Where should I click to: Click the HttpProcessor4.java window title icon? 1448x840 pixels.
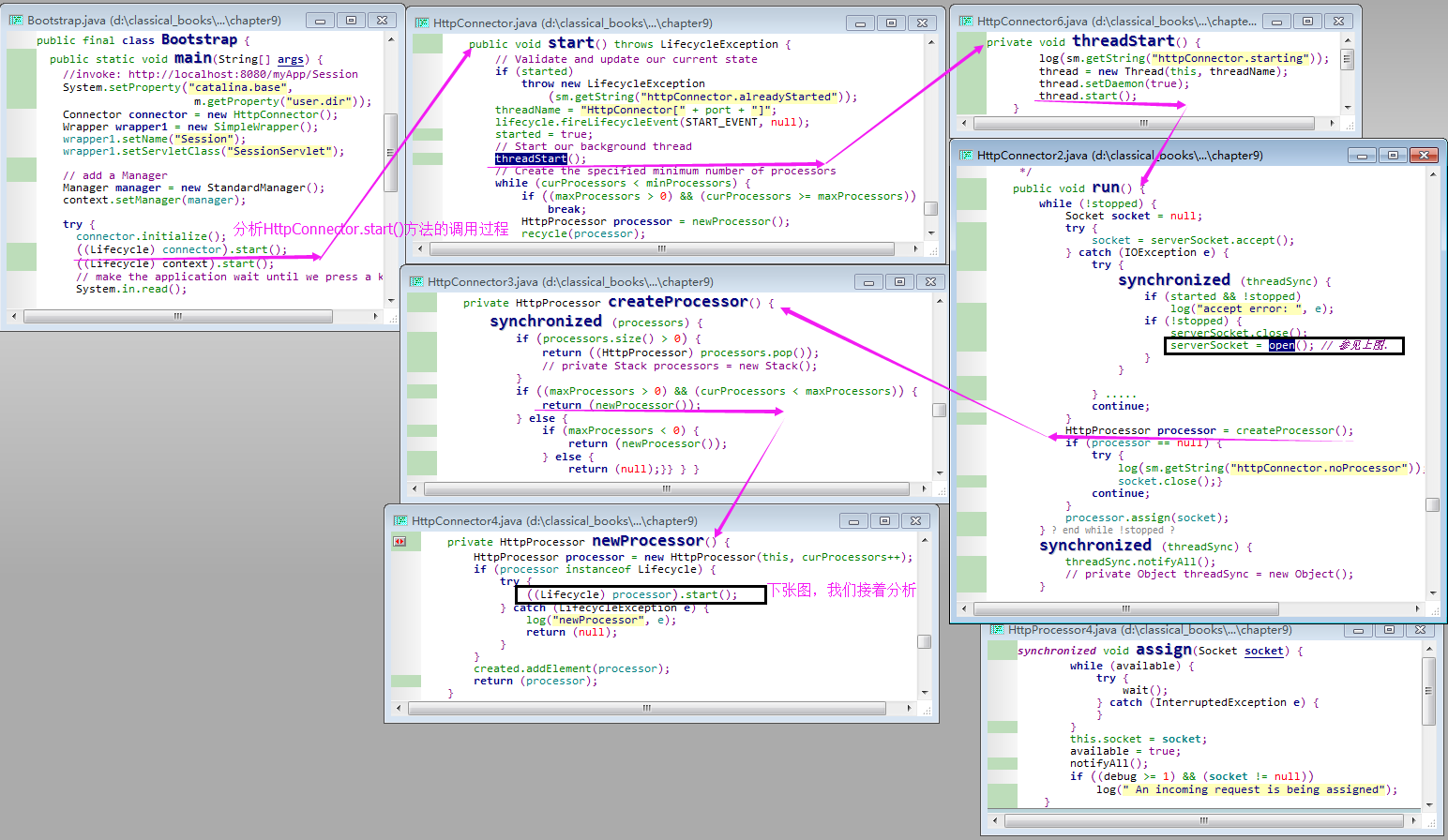[997, 630]
